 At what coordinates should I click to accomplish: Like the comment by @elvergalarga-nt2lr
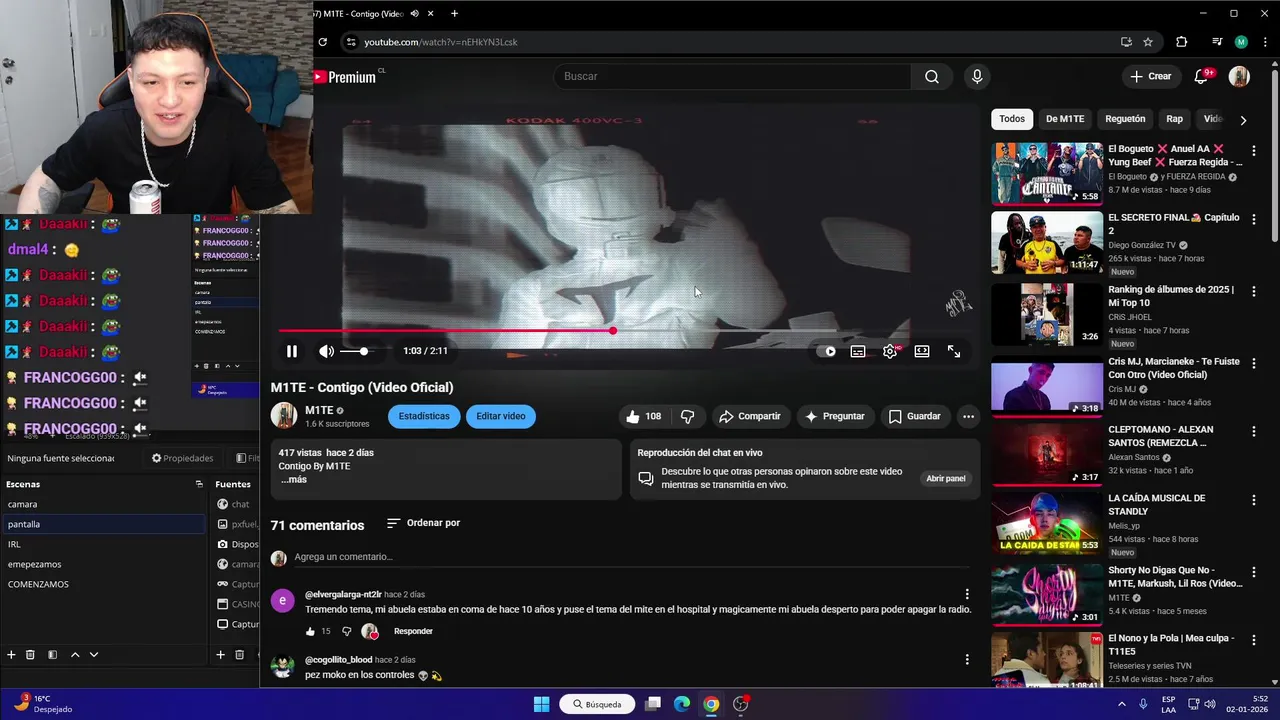point(311,631)
